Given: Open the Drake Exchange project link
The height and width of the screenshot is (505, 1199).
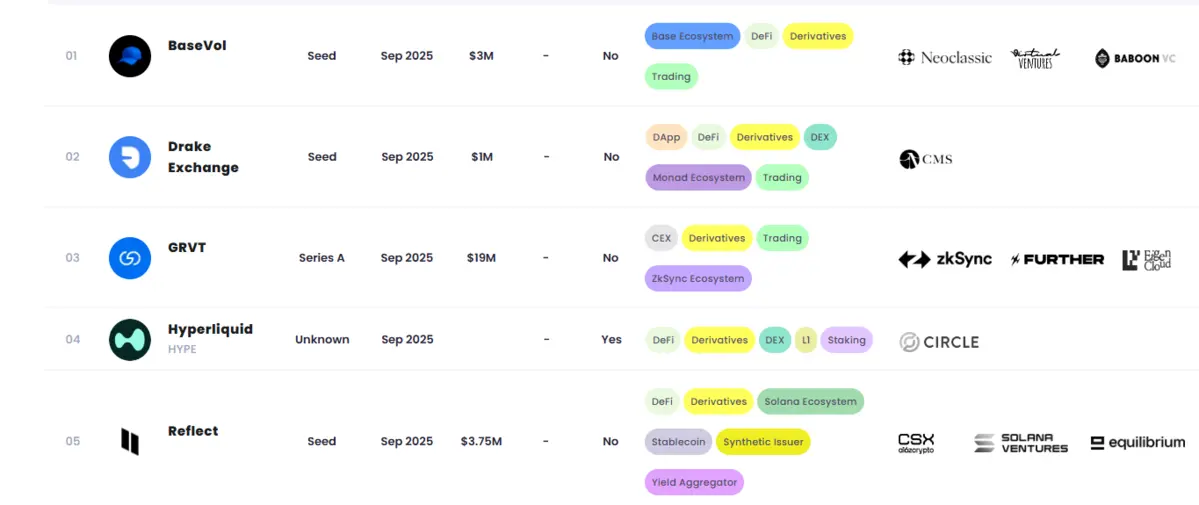Looking at the screenshot, I should (x=203, y=157).
